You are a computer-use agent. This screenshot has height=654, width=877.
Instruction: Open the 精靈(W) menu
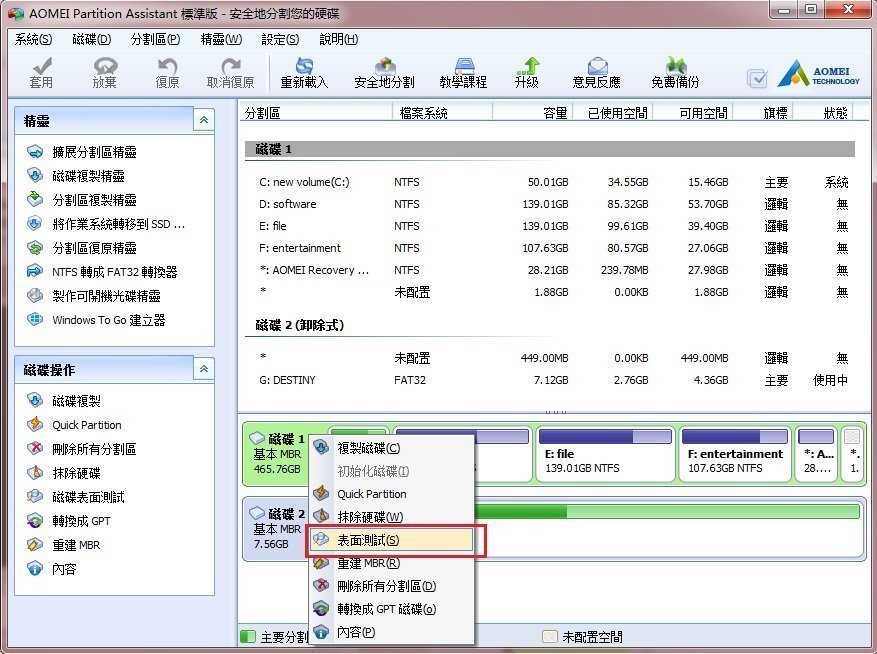click(x=221, y=39)
